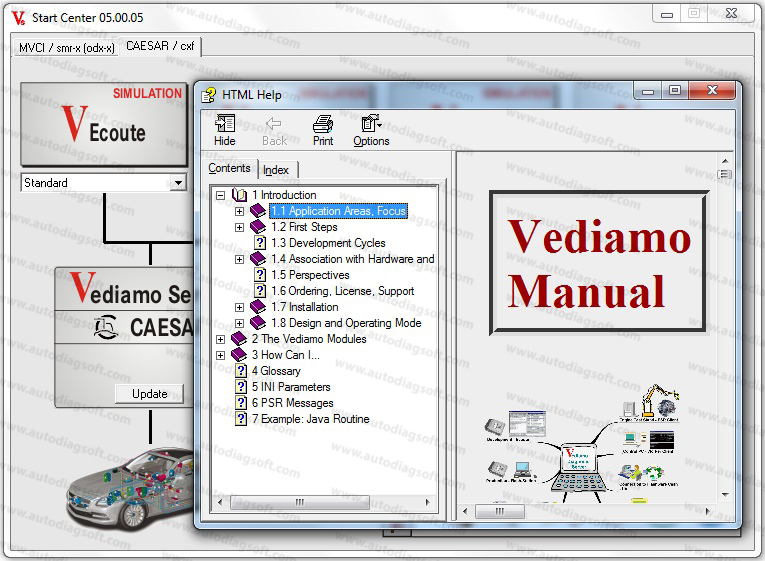Click the car diagnostic image in Start Center
Image resolution: width=765 pixels, height=561 pixels.
tap(131, 488)
